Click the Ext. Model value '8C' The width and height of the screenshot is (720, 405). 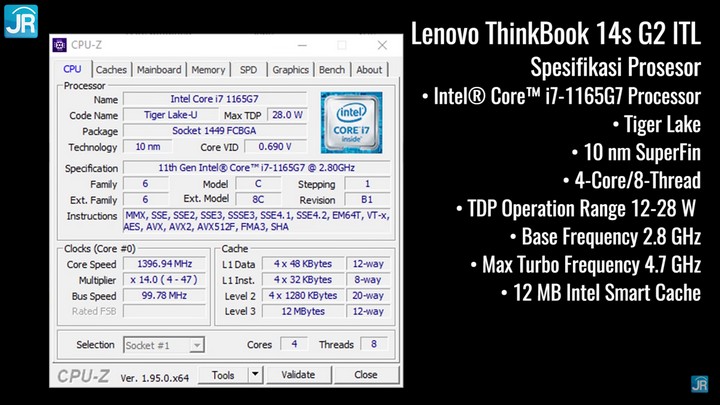pos(258,200)
